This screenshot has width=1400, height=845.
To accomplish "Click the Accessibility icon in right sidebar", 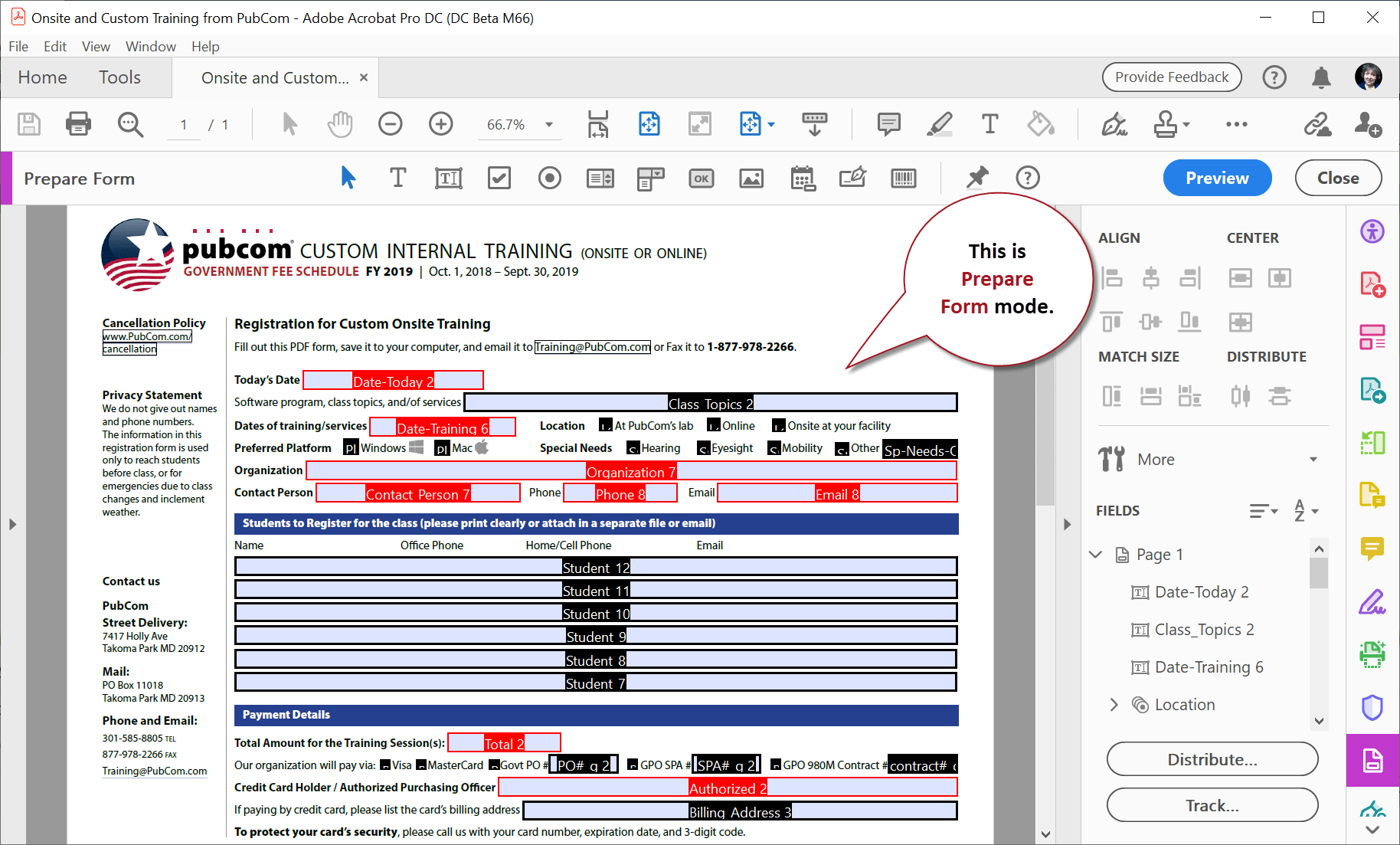I will [1372, 231].
